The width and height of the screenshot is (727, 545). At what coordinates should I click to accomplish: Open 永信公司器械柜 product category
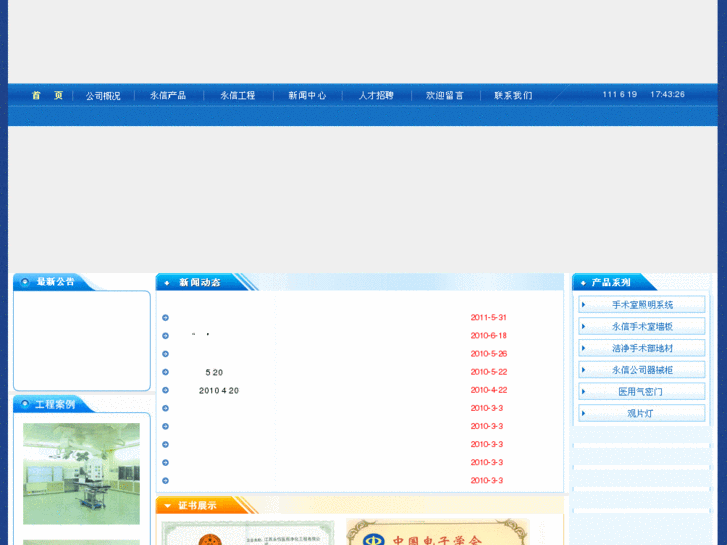click(642, 370)
